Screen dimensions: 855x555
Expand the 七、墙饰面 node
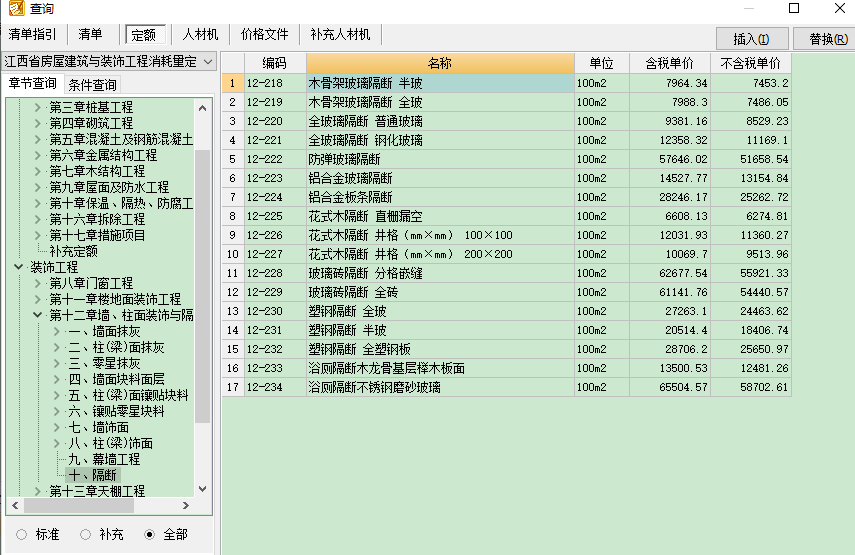(57, 427)
